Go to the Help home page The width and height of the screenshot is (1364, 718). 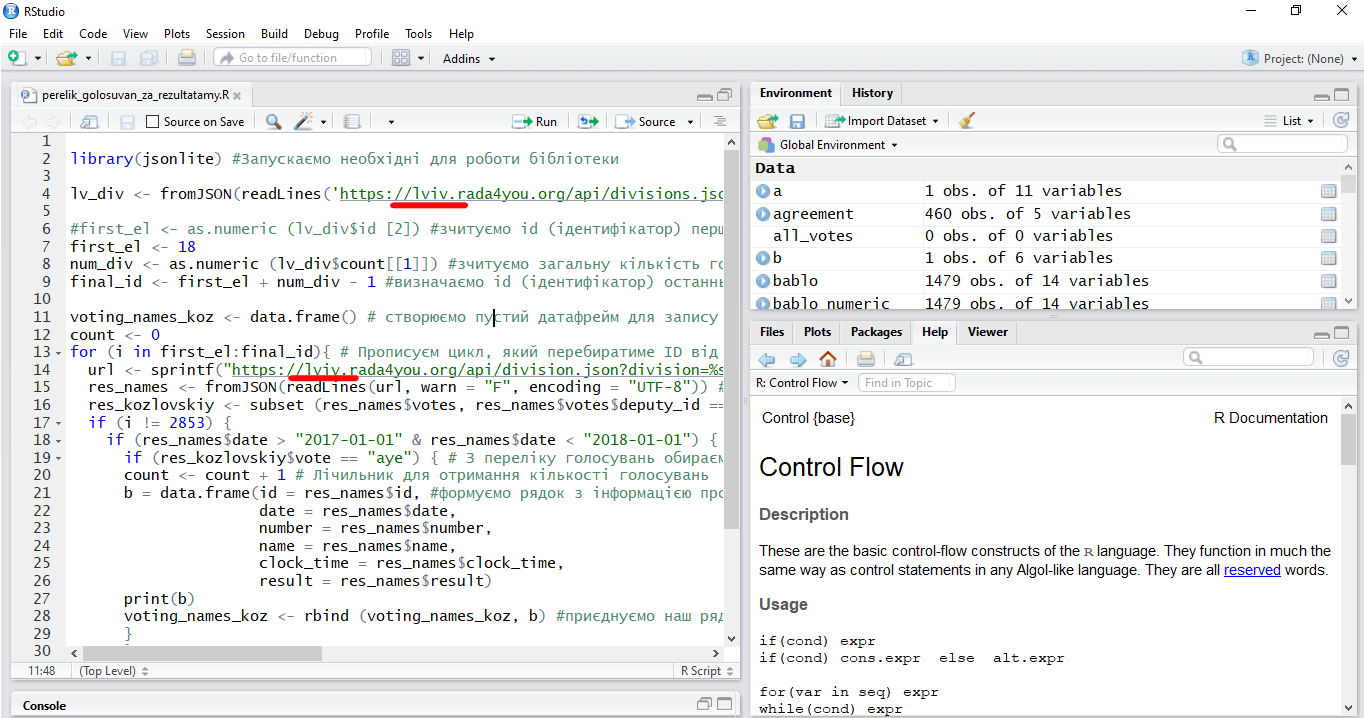(828, 359)
